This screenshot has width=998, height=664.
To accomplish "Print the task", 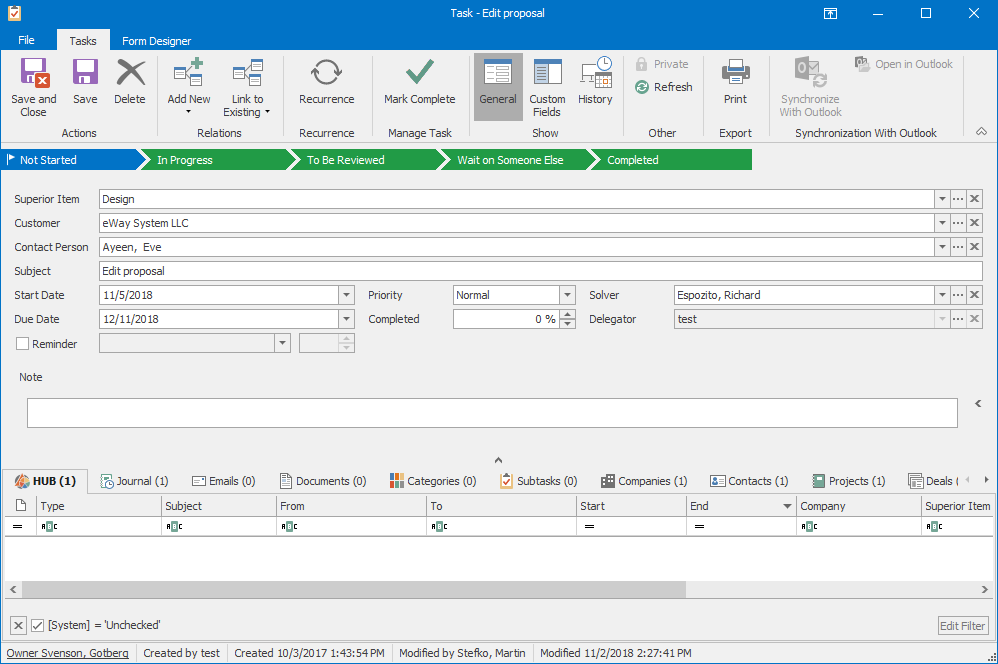I will click(735, 81).
